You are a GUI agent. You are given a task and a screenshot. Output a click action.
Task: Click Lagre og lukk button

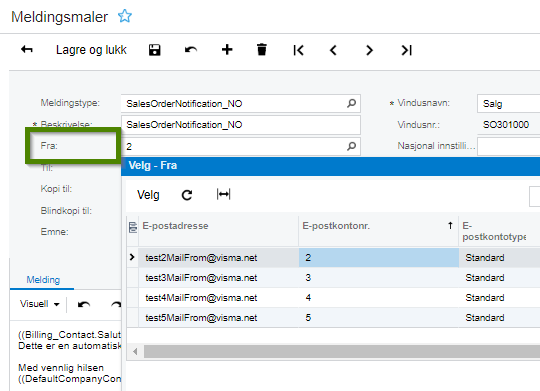(x=91, y=50)
